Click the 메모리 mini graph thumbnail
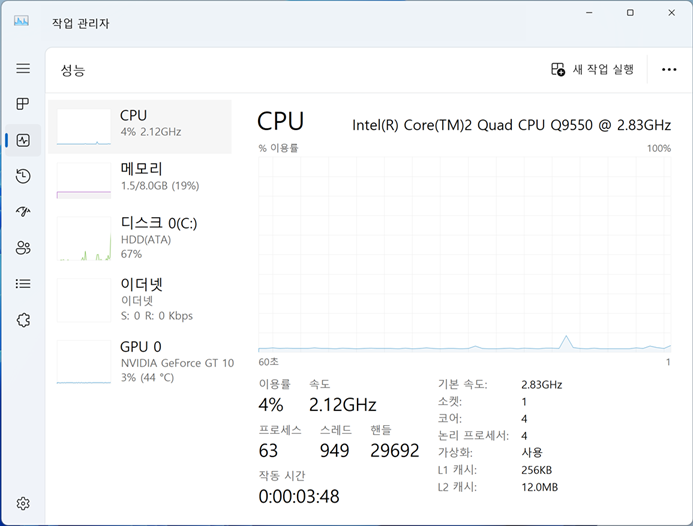693x526 pixels. pyautogui.click(x=83, y=180)
